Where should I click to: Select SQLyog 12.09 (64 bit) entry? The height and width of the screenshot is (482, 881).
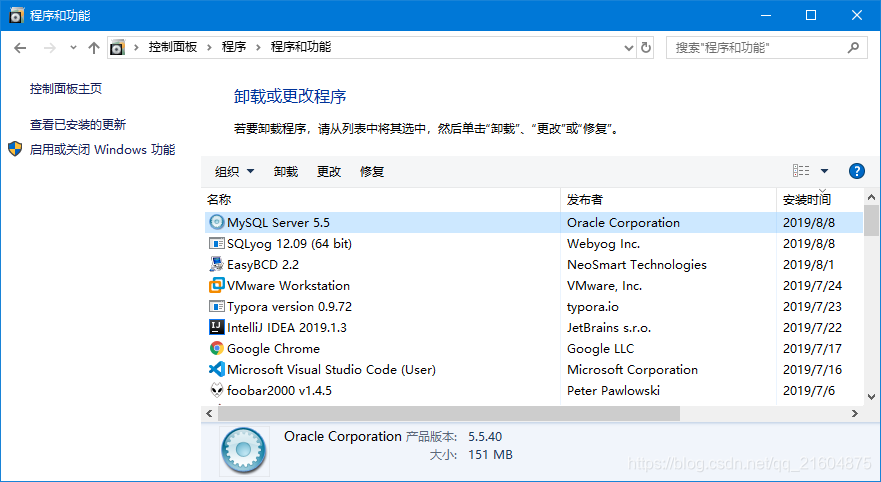tap(289, 244)
